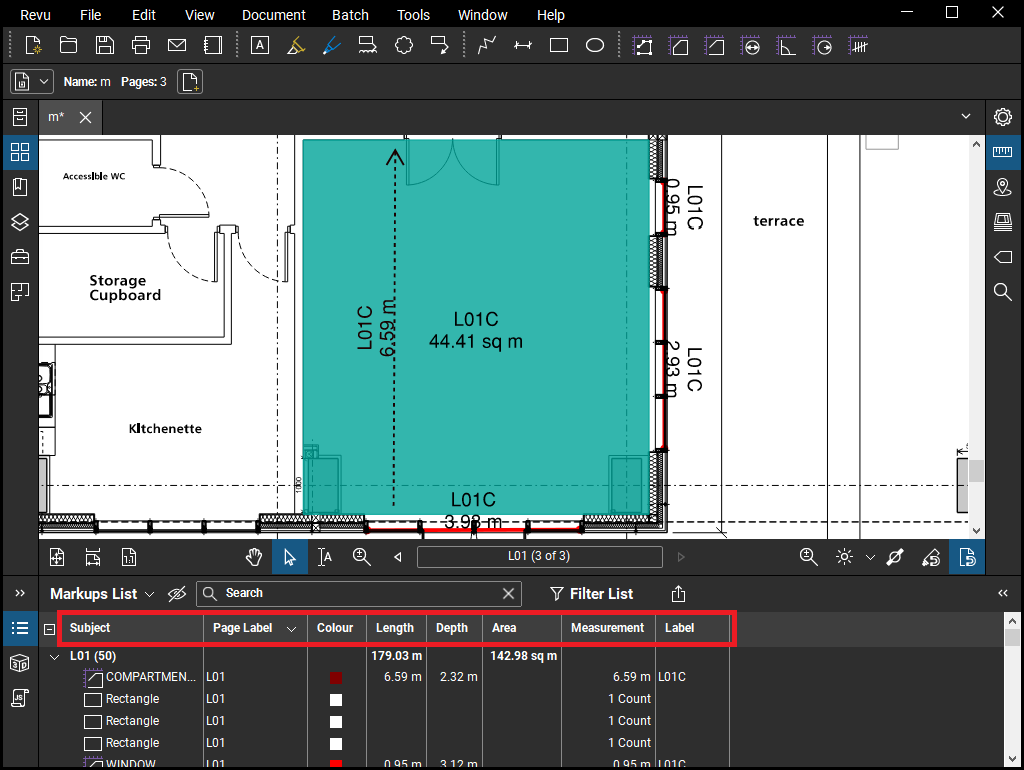This screenshot has width=1024, height=770.
Task: Toggle the Markups List view icon
Action: point(20,628)
